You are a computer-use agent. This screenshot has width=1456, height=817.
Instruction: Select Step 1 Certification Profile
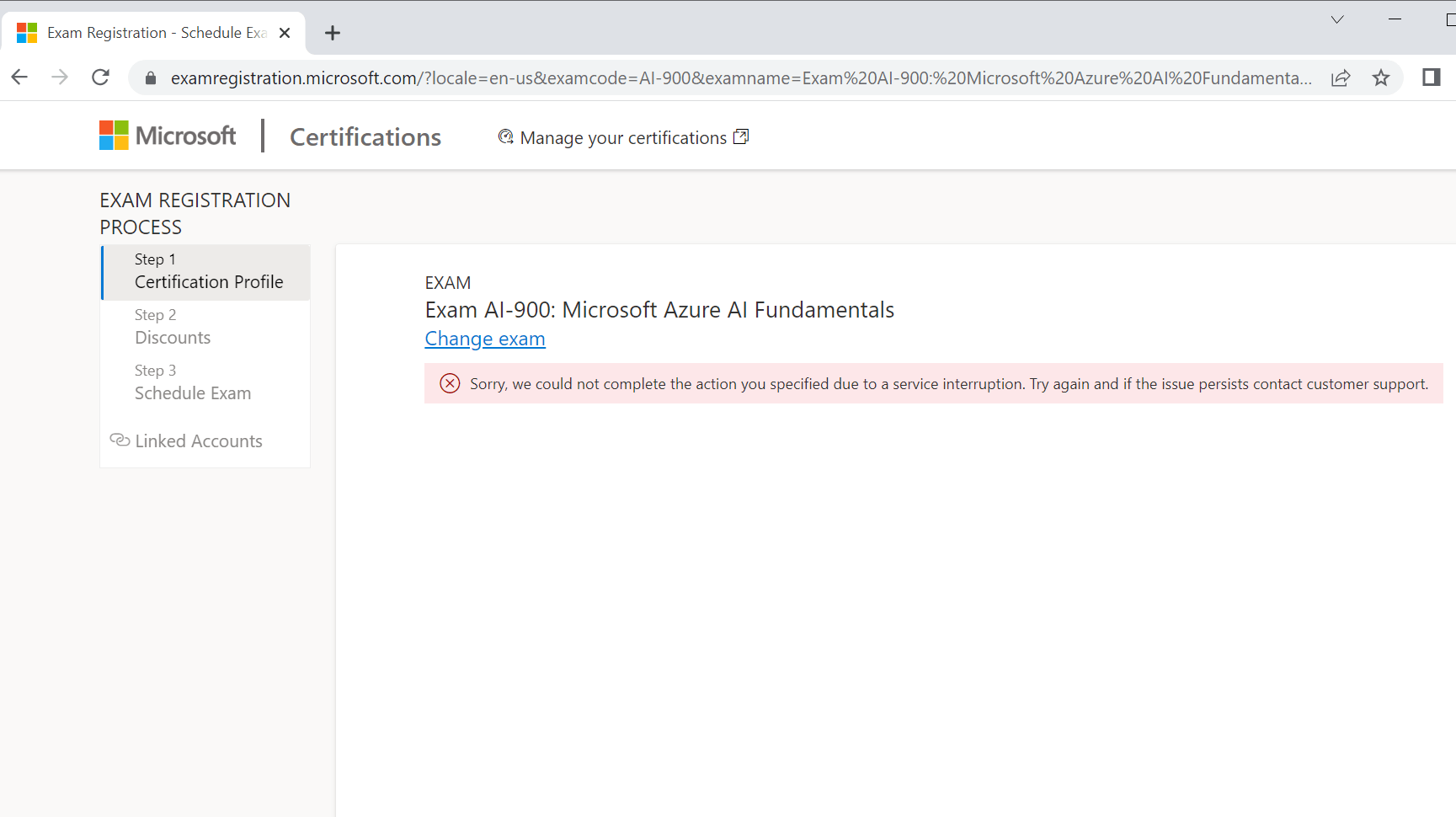click(x=205, y=272)
